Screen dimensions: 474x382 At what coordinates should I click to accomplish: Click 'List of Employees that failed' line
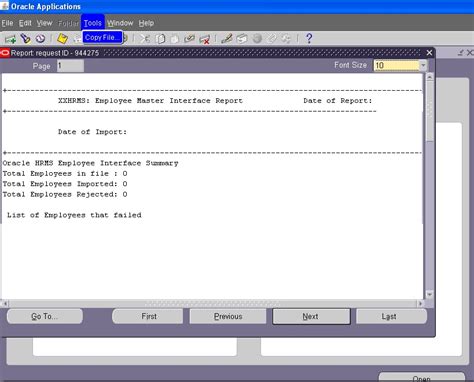[74, 215]
